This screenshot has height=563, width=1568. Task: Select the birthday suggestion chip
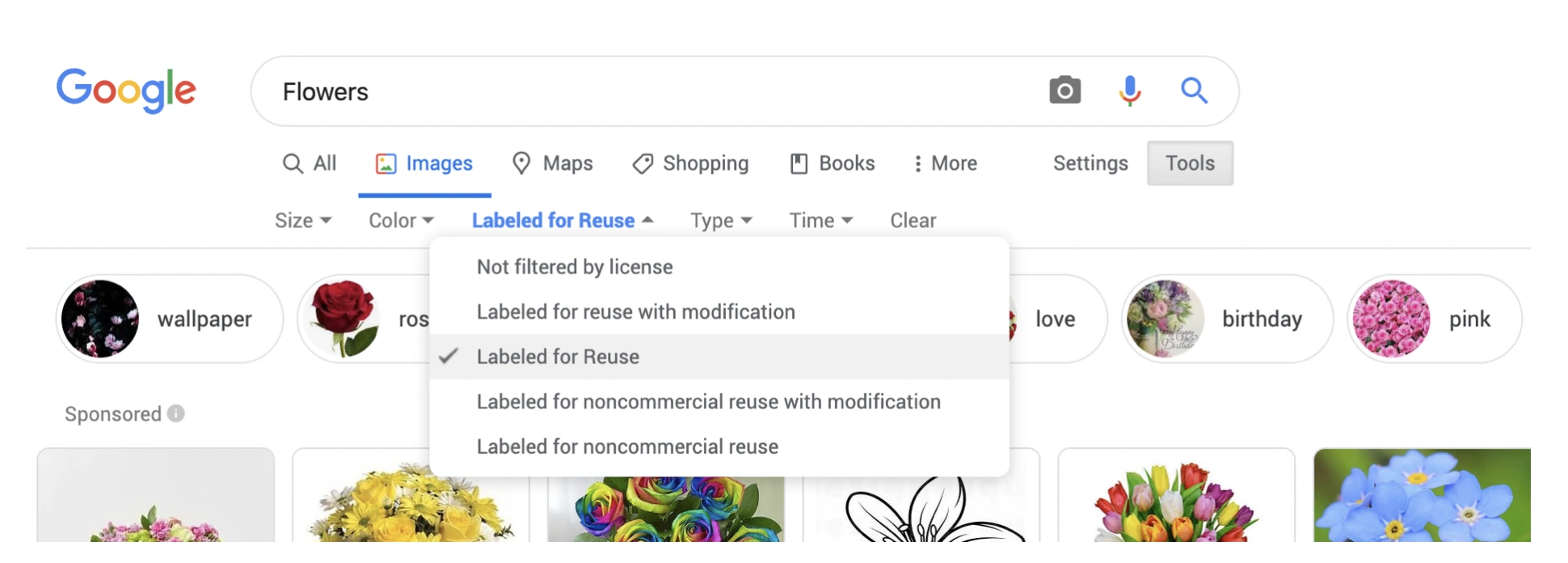click(1227, 319)
